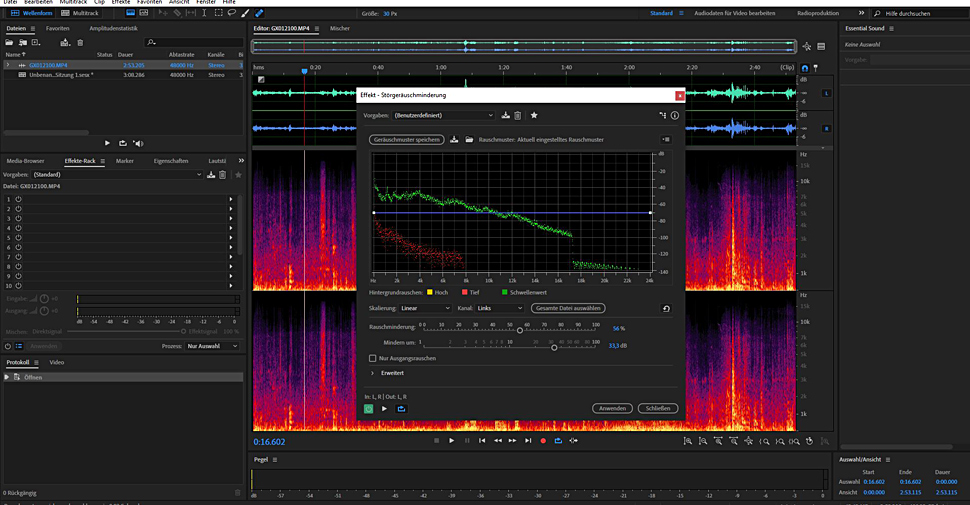This screenshot has height=505, width=970.
Task: Show more workspaces chevron at top
Action: point(861,13)
